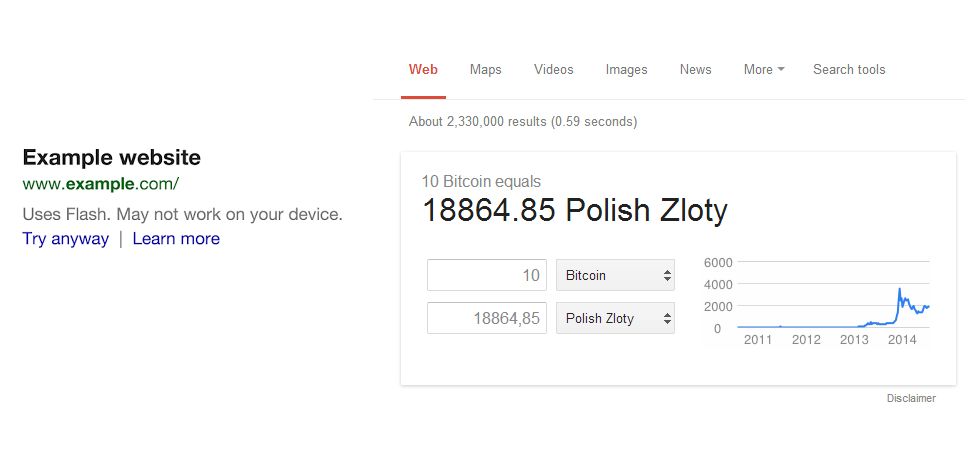Click the Bitcoin amount input field
The width and height of the screenshot is (971, 463).
486,275
